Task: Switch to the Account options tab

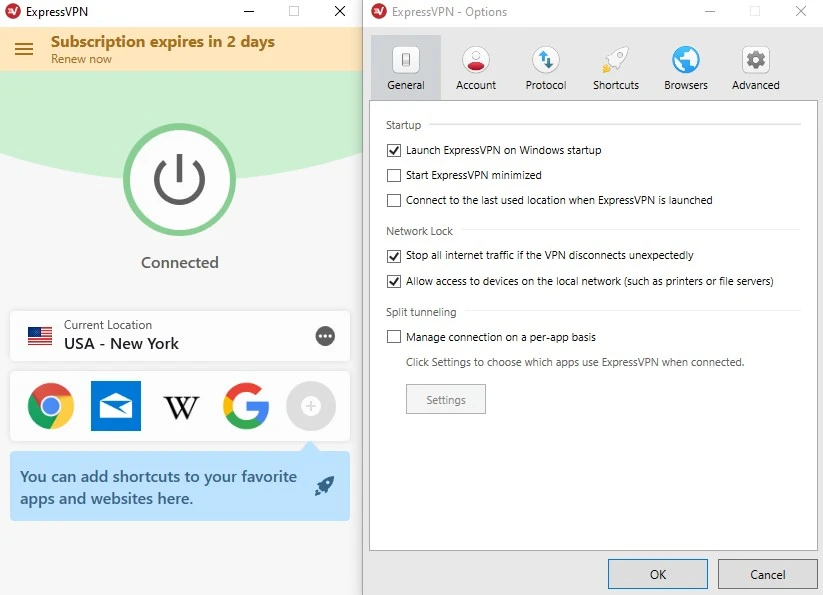Action: point(476,68)
